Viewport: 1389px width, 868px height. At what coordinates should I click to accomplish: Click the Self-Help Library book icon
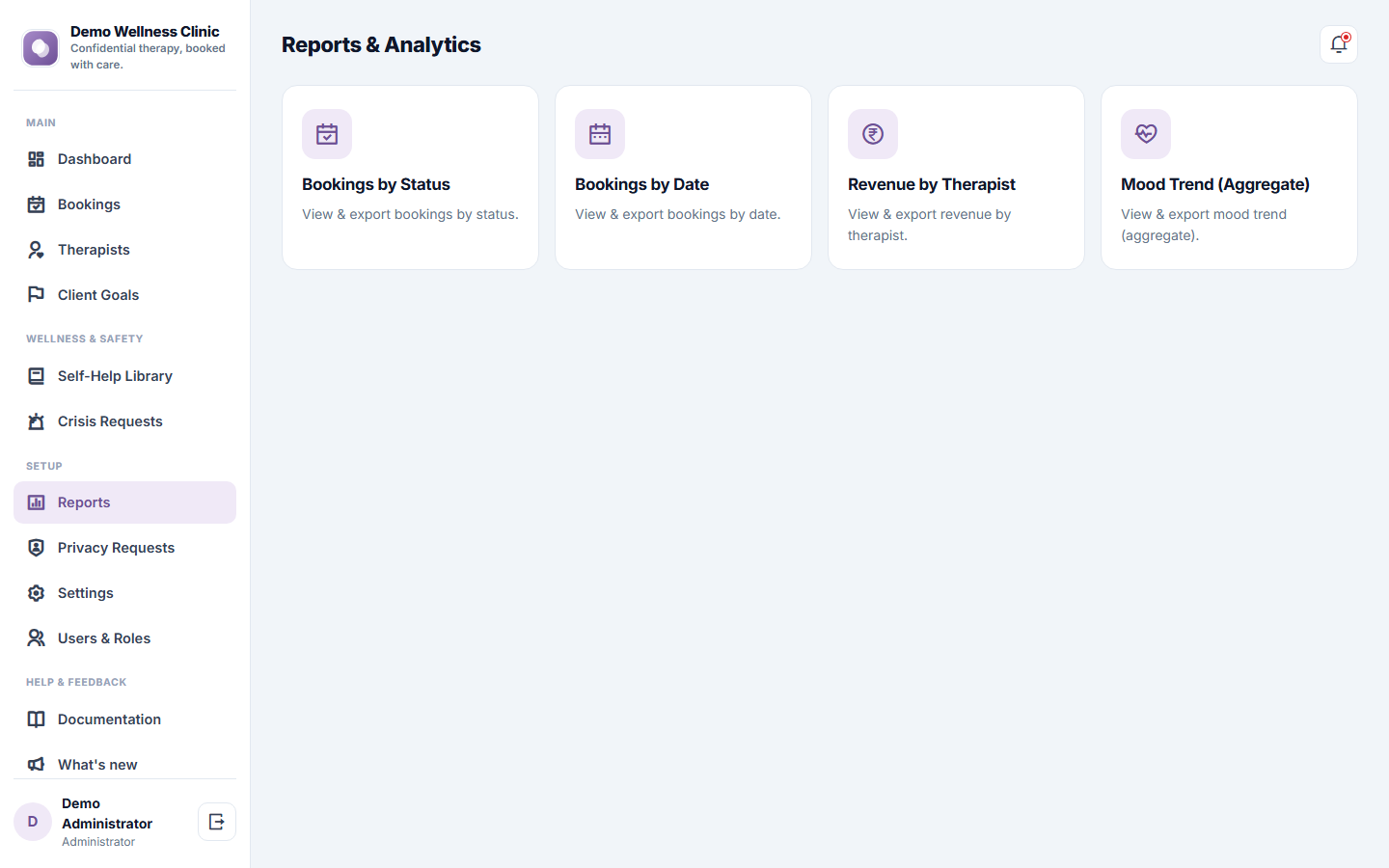tap(36, 376)
